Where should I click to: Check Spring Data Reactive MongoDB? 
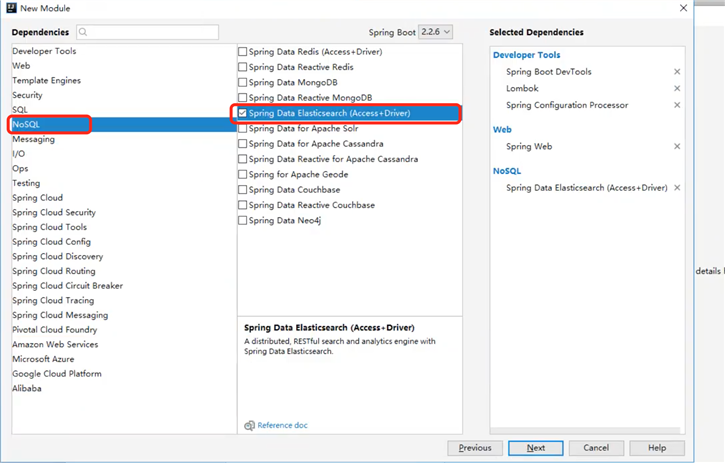tap(242, 98)
